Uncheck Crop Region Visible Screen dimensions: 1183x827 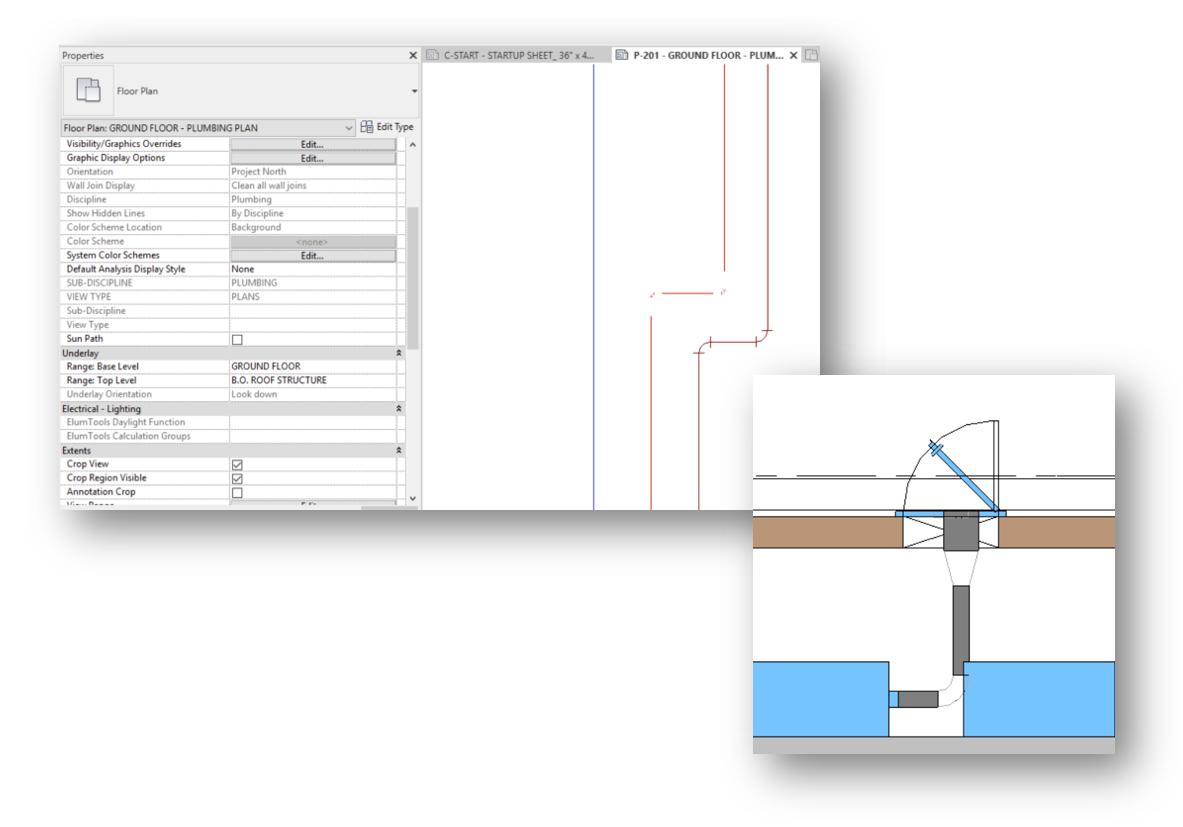click(x=237, y=477)
